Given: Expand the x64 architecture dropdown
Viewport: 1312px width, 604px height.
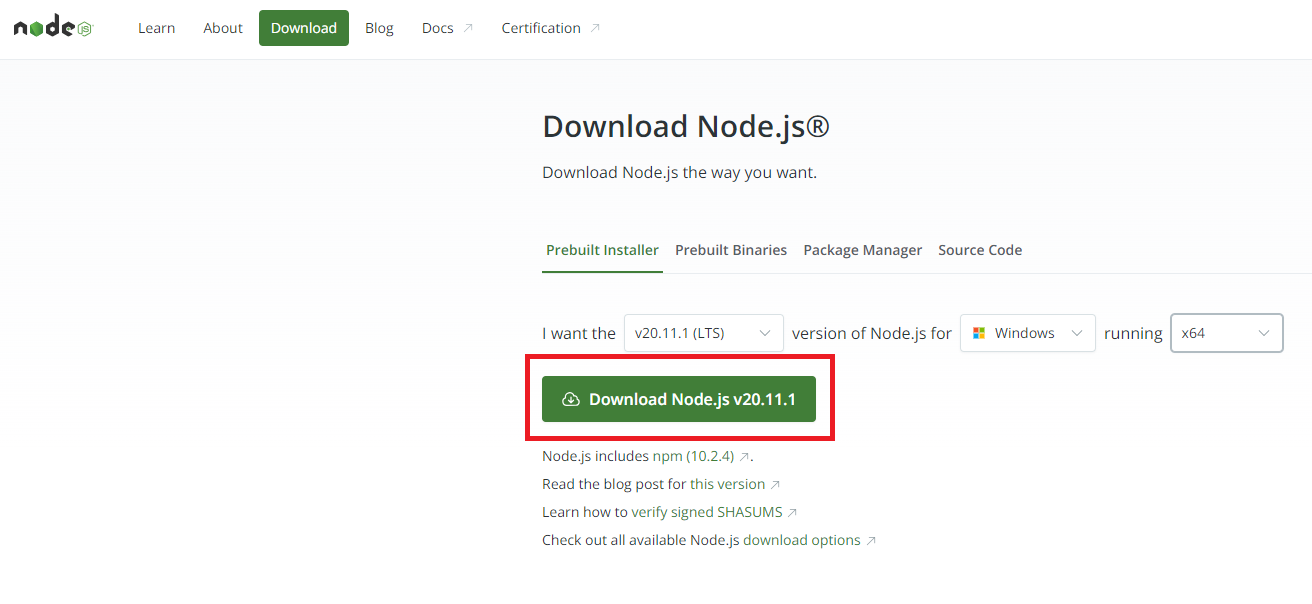Looking at the screenshot, I should [1226, 333].
